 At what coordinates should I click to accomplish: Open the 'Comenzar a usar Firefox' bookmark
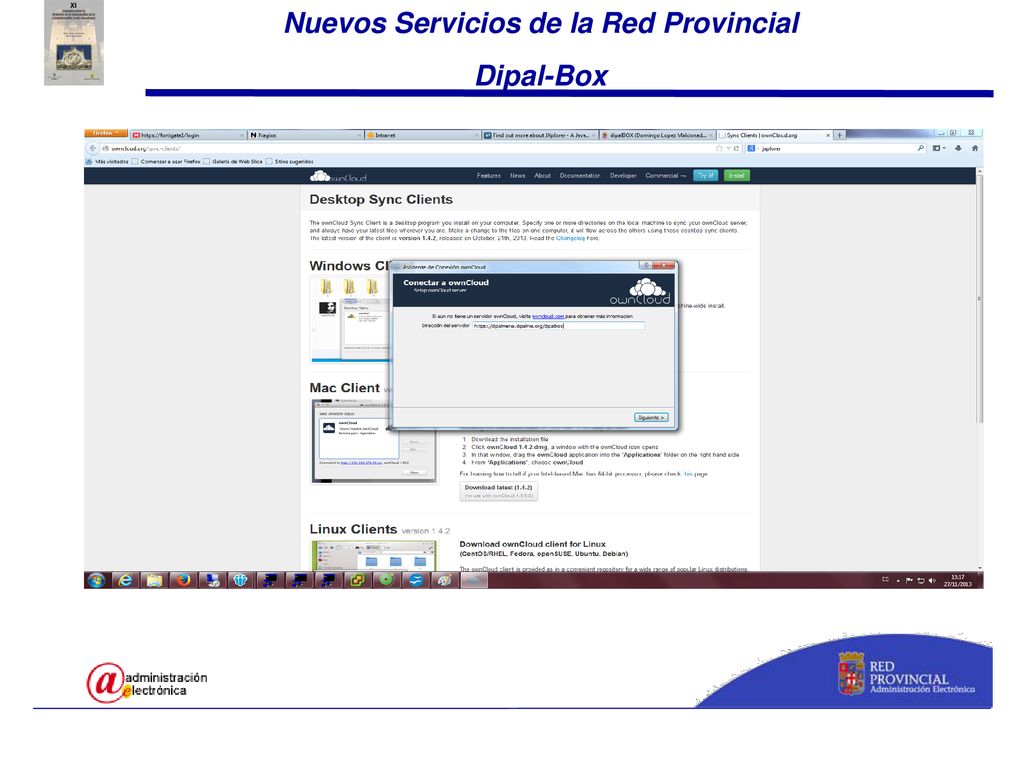tap(166, 161)
